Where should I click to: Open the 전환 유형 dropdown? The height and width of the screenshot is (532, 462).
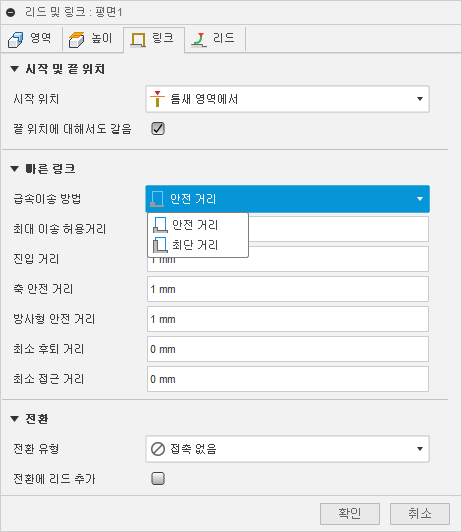tap(288, 449)
